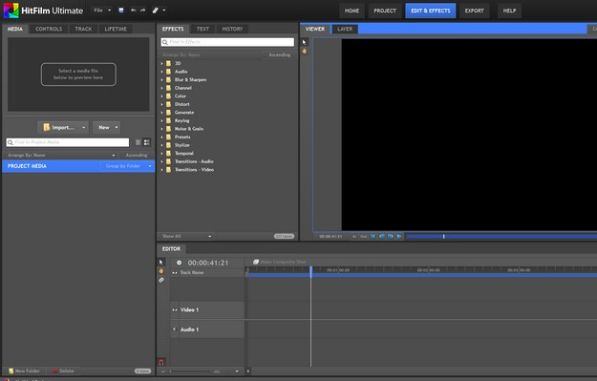Expand the Blur & Sharpen effects folder
Image resolution: width=597 pixels, height=381 pixels.
pyautogui.click(x=162, y=80)
